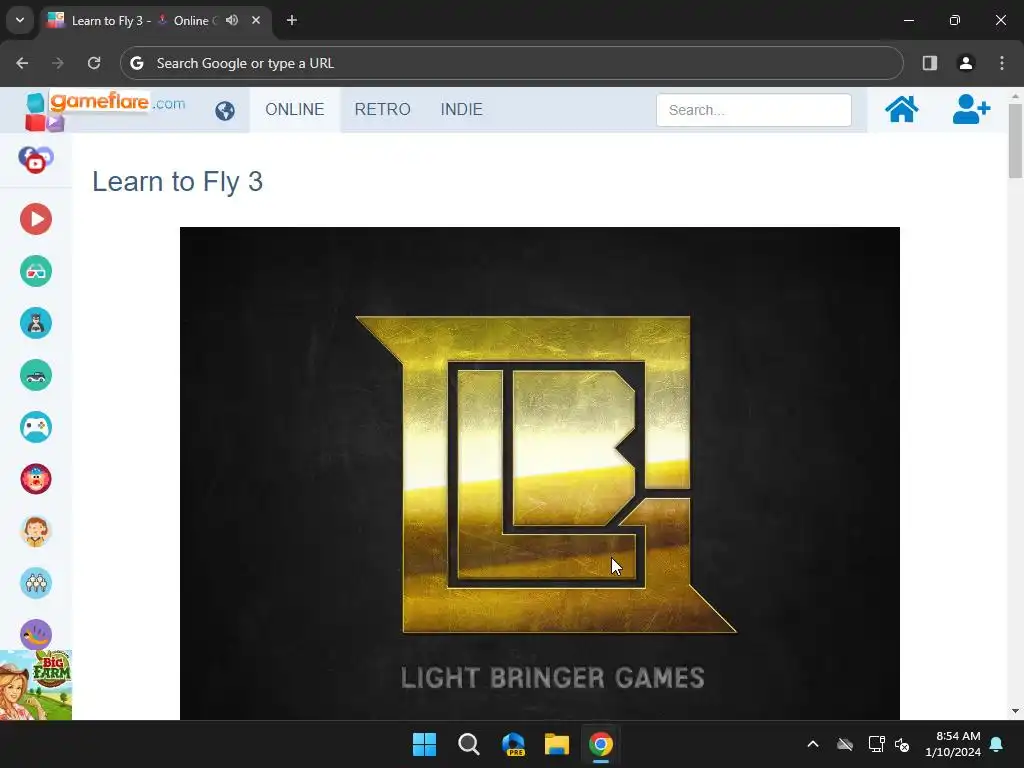Mute the tab using the speaker icon
Image resolution: width=1024 pixels, height=768 pixels.
[x=232, y=20]
